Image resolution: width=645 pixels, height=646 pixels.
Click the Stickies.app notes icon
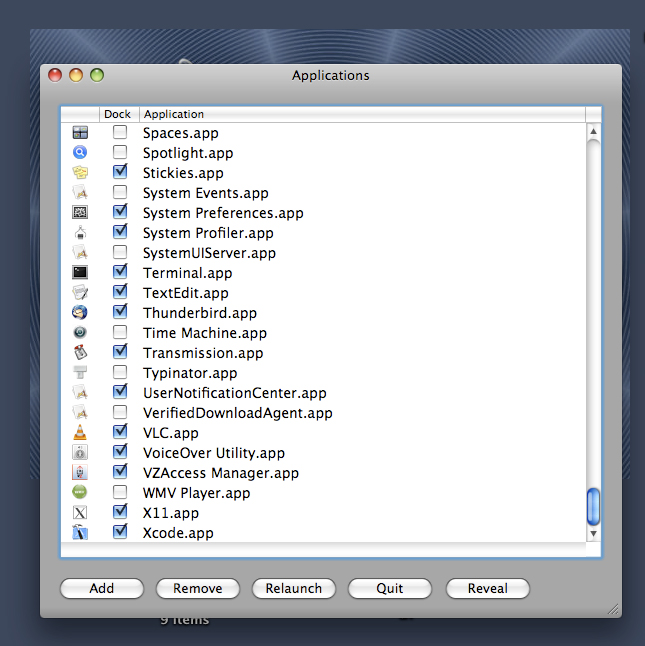pyautogui.click(x=80, y=172)
